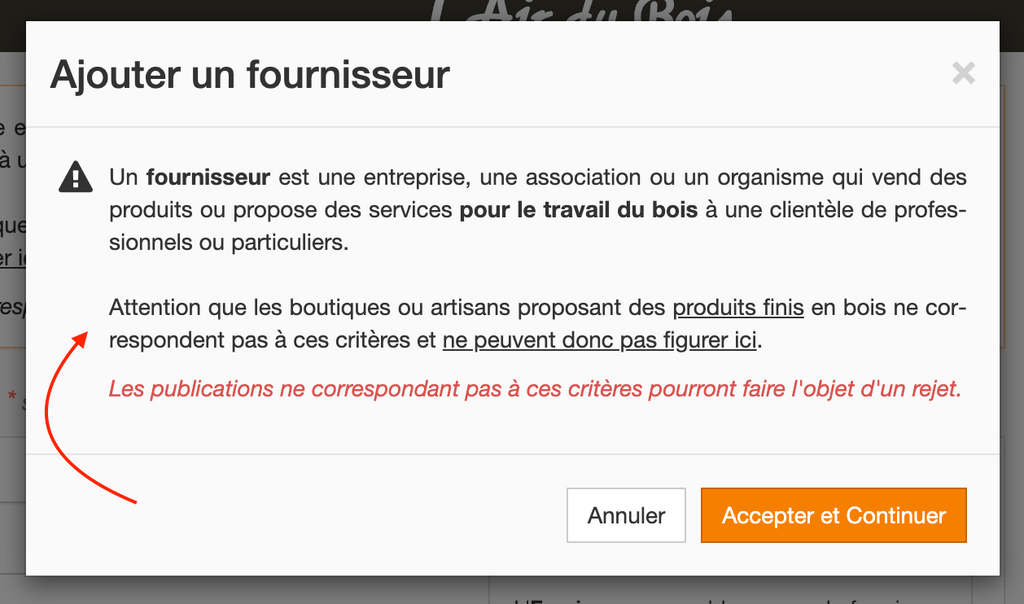Click "ne peuvent donc pas figurer ici"

(600, 340)
